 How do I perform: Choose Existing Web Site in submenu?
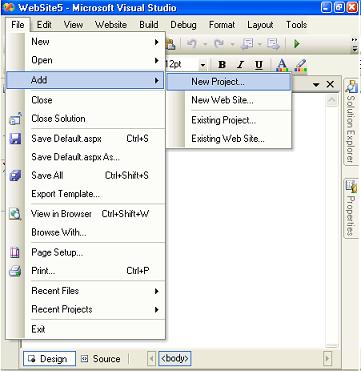[x=229, y=139]
